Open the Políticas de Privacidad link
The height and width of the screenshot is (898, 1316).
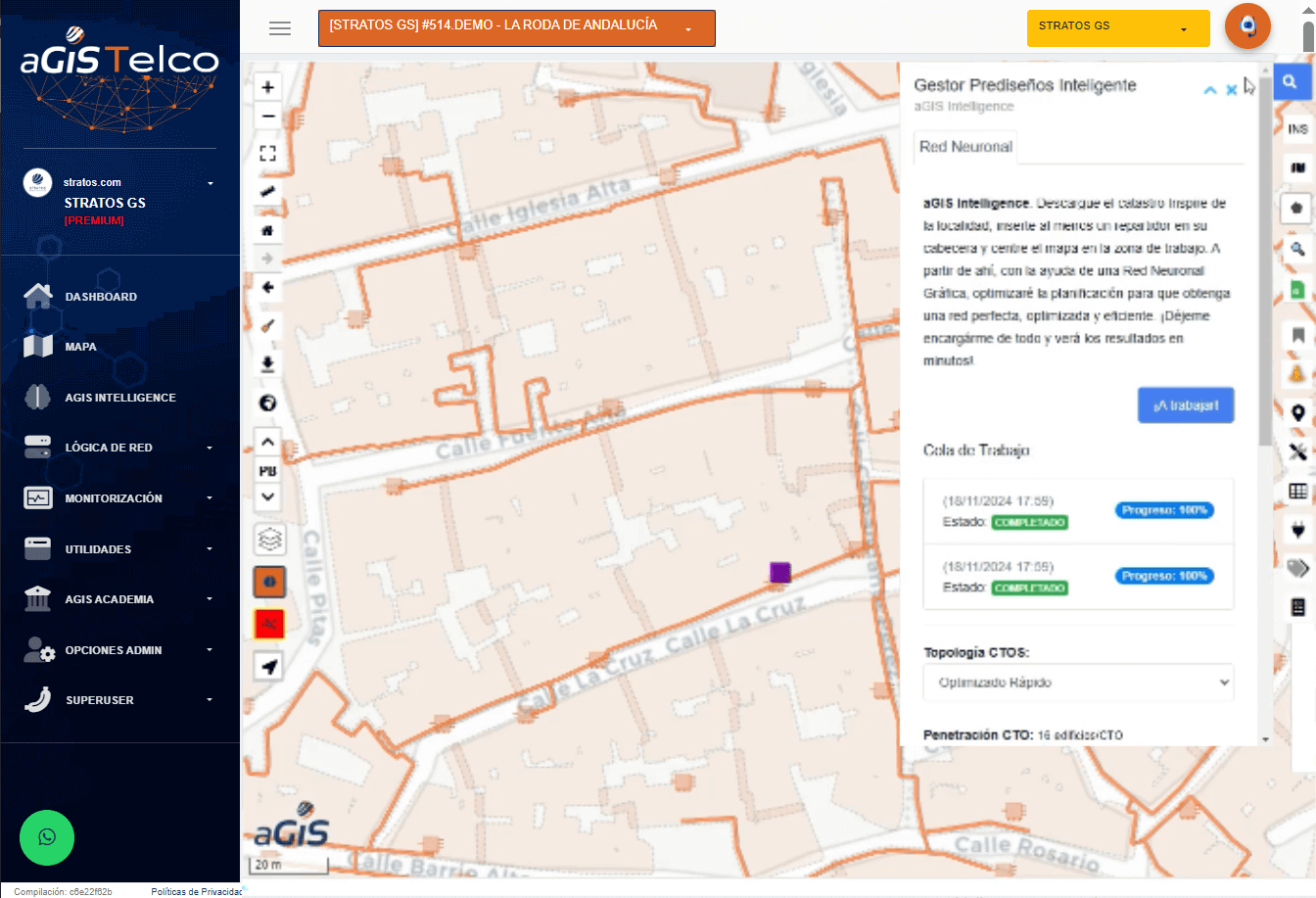click(x=196, y=891)
